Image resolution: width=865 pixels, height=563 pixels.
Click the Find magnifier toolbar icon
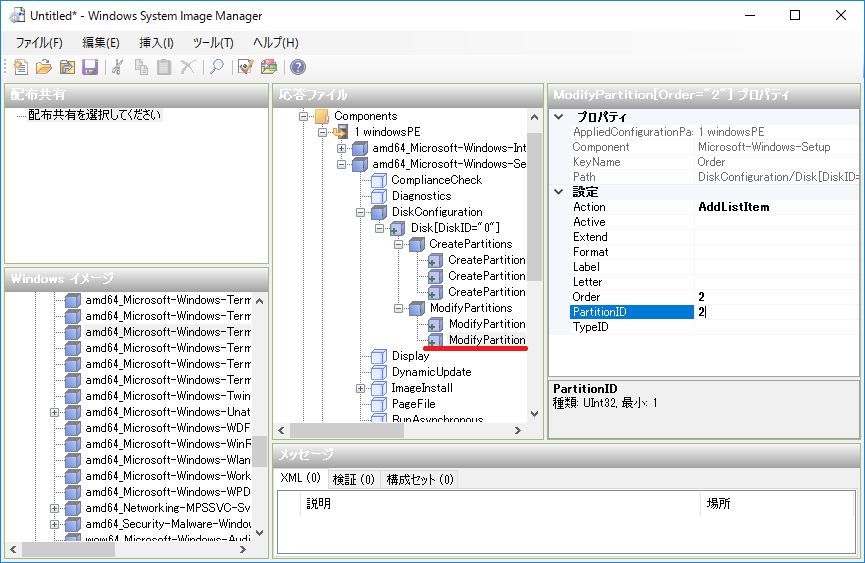[215, 67]
